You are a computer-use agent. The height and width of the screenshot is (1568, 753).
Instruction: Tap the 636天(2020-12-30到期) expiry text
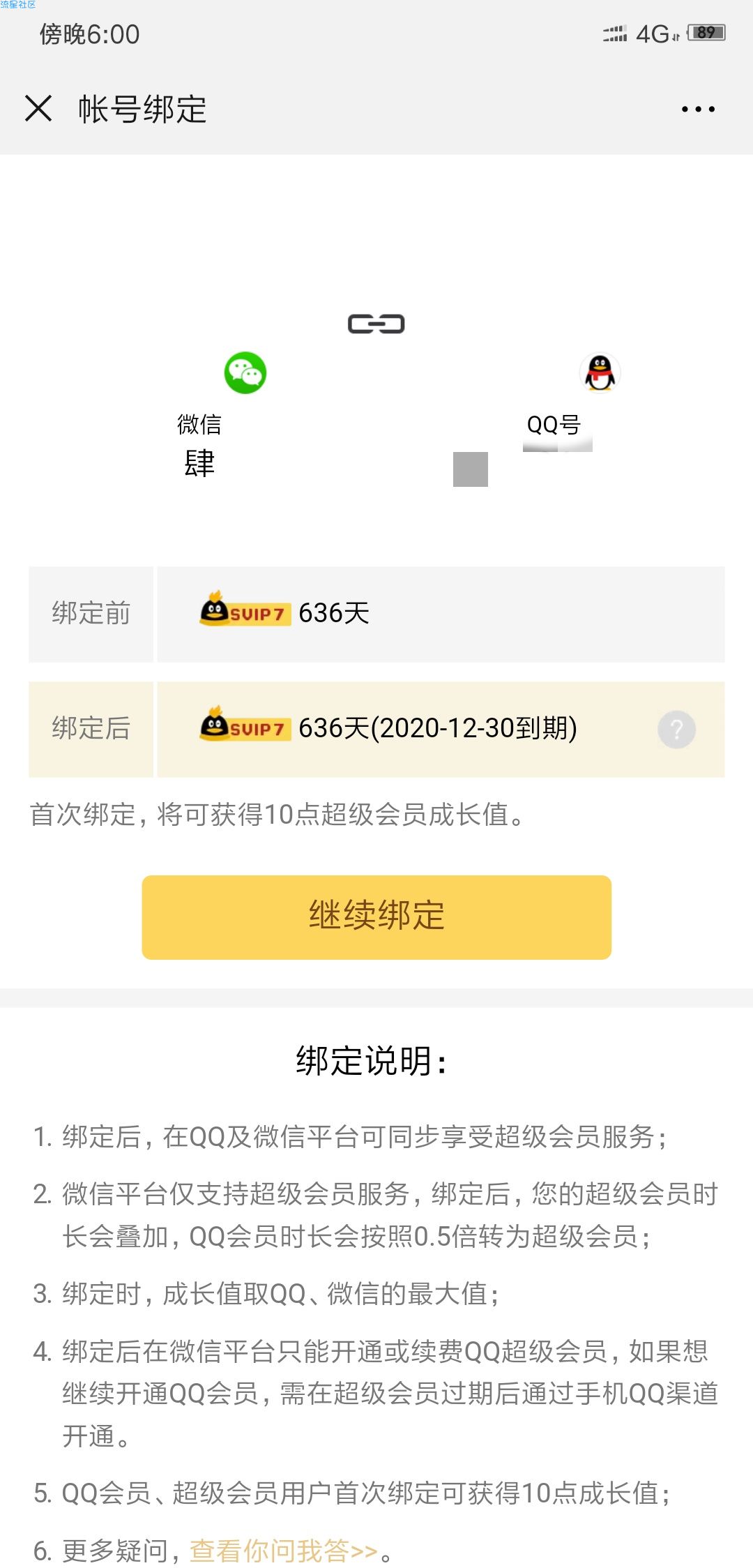pyautogui.click(x=438, y=728)
